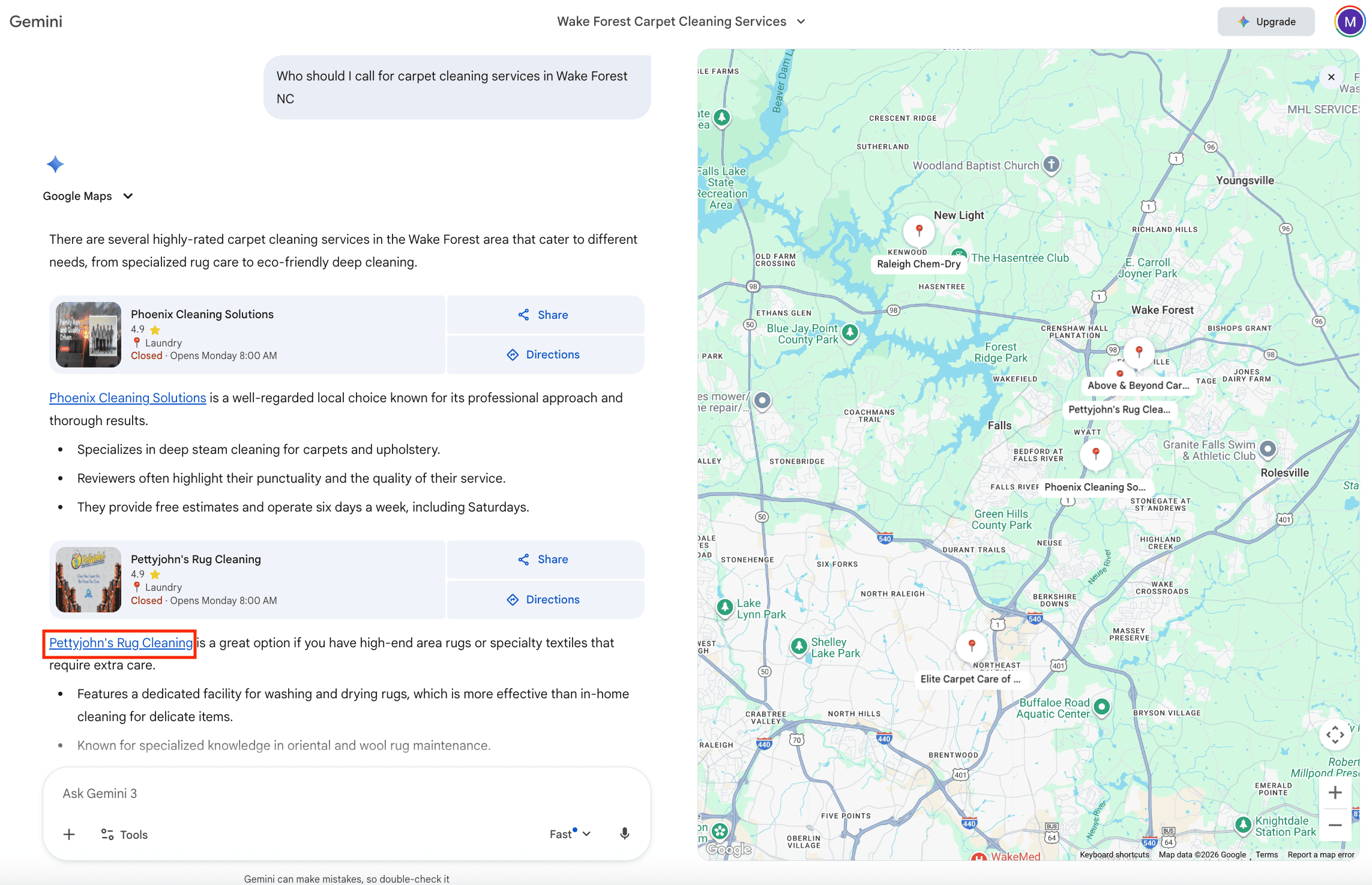
Task: Click the Gemini logo menu
Action: [x=36, y=22]
